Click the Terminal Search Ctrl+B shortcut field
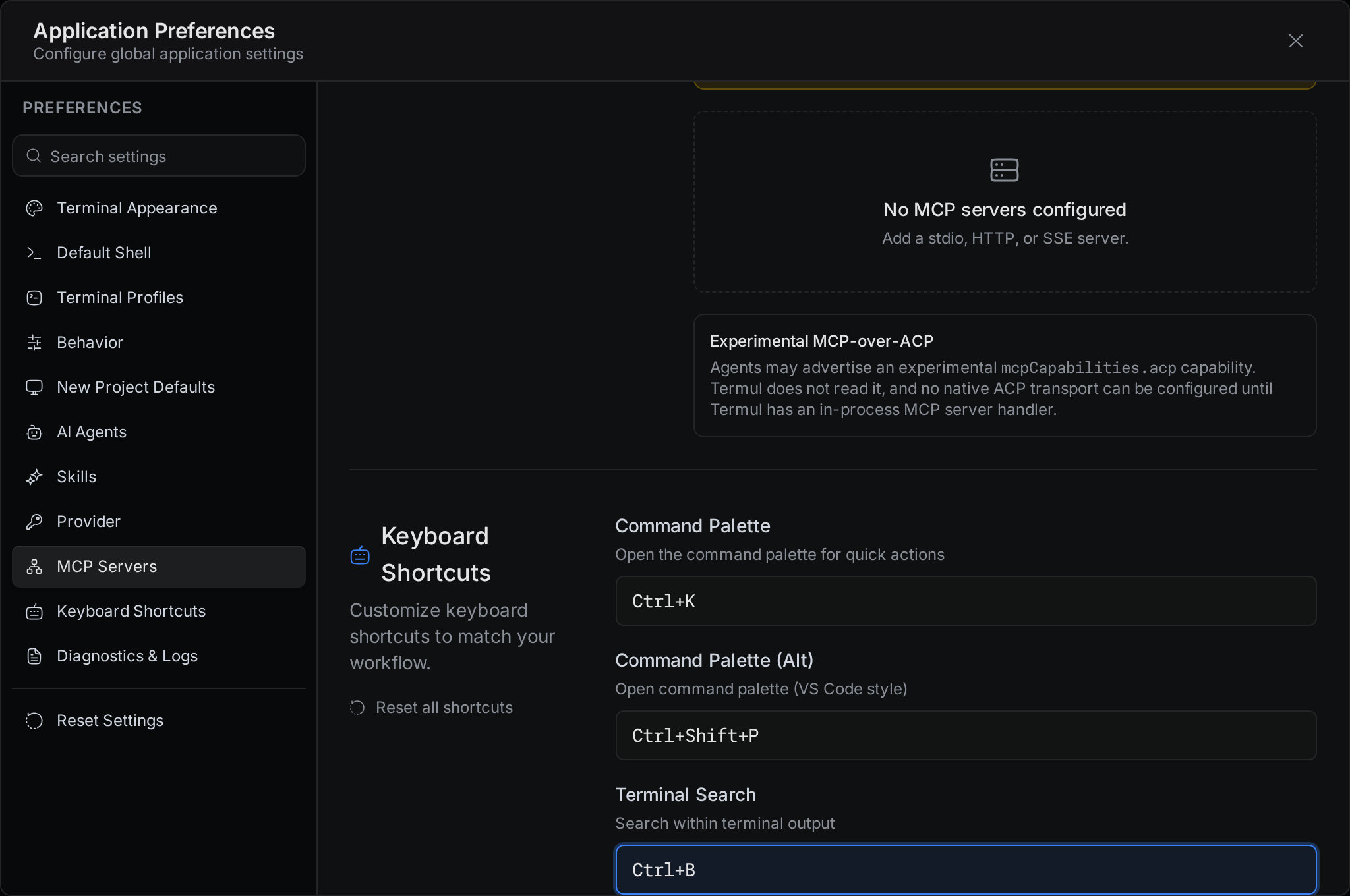The image size is (1350, 896). [x=966, y=870]
